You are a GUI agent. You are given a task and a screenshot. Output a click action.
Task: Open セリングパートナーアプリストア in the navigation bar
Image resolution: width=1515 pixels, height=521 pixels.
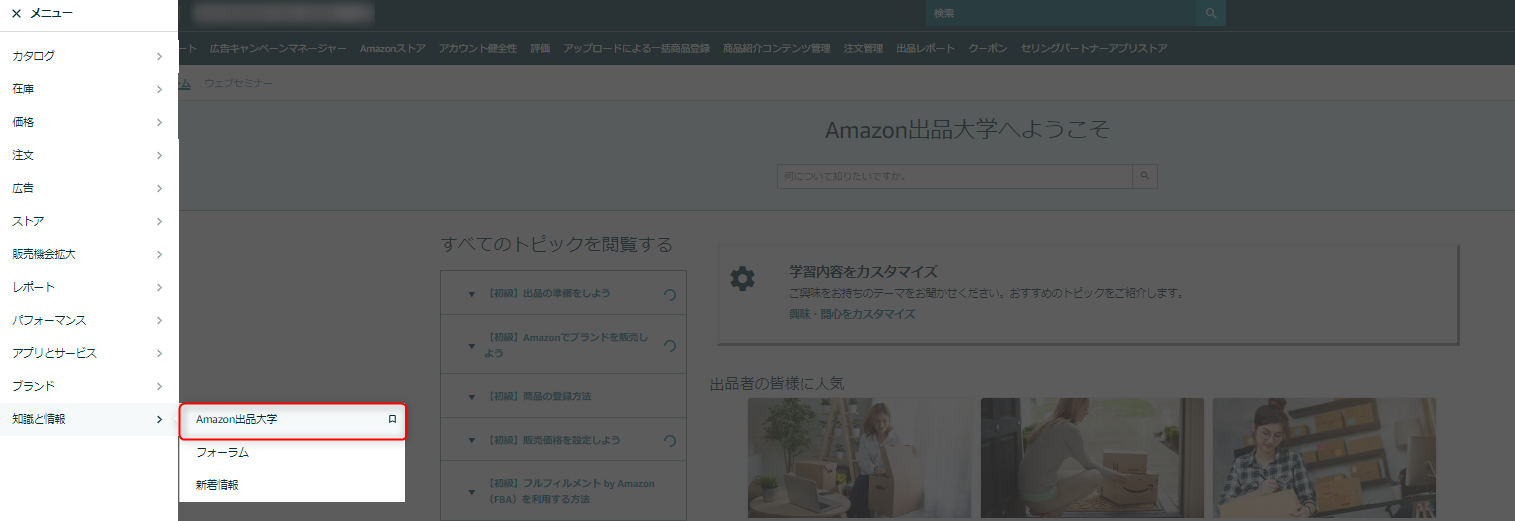(1094, 48)
